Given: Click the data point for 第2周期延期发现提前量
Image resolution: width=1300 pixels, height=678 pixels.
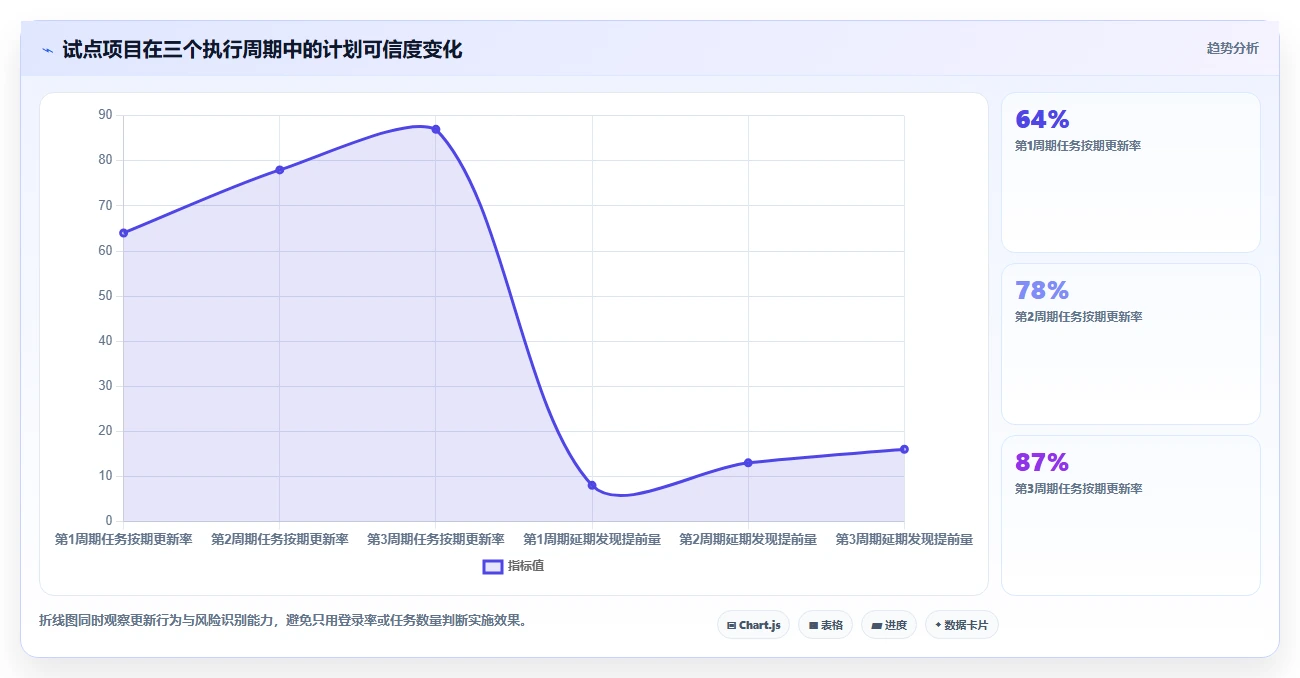Looking at the screenshot, I should pyautogui.click(x=748, y=462).
